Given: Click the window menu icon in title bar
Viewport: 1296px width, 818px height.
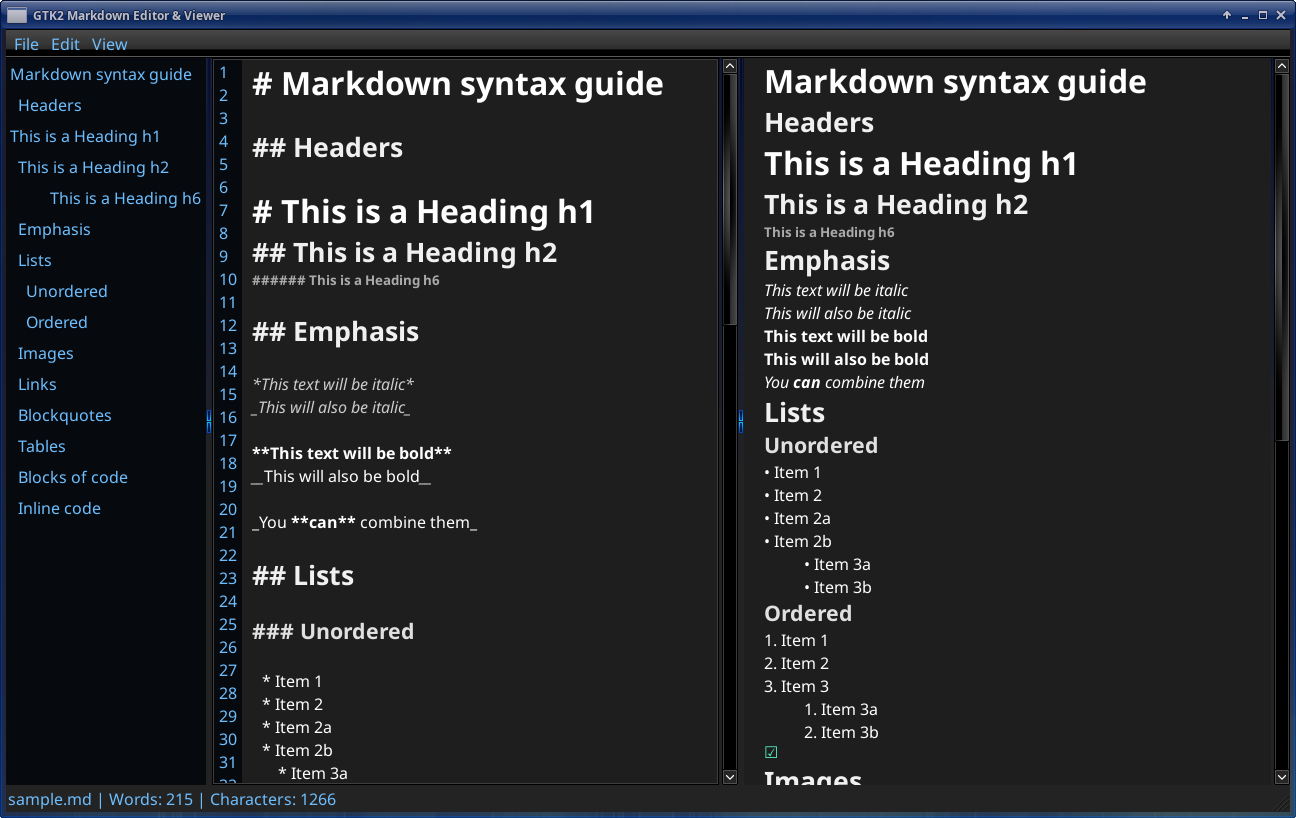Looking at the screenshot, I should [16, 15].
